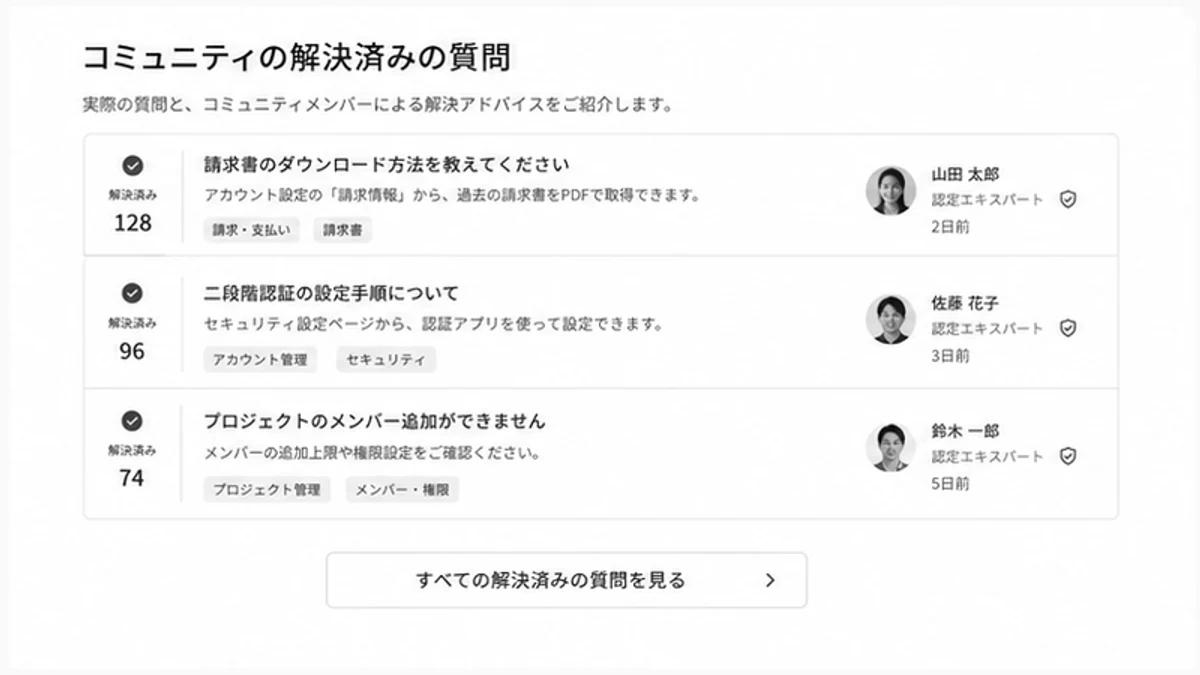Click the certified shield badge beside 佐藤 花子
This screenshot has height=675, width=1200.
click(x=1068, y=328)
